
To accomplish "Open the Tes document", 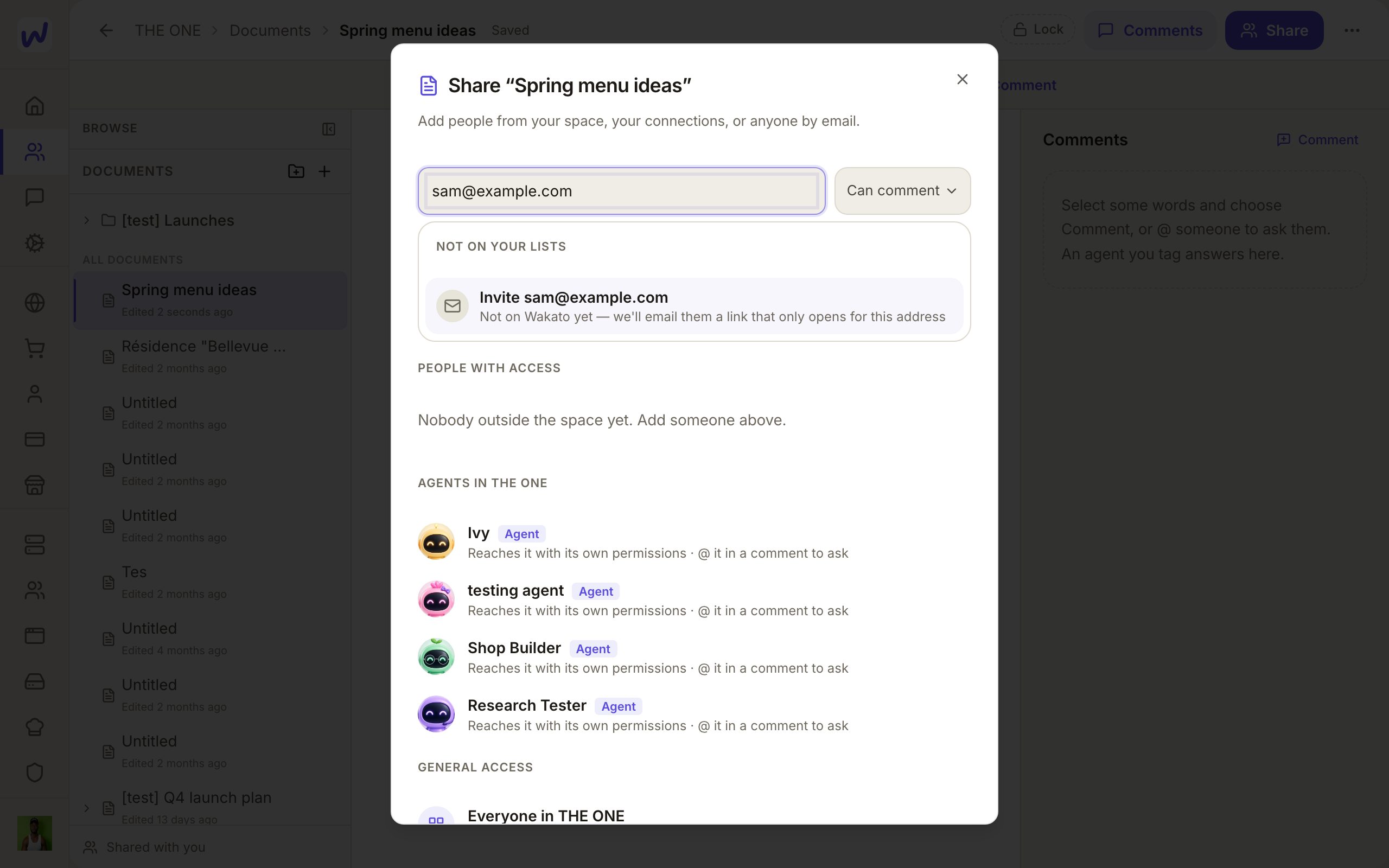I will click(x=211, y=582).
